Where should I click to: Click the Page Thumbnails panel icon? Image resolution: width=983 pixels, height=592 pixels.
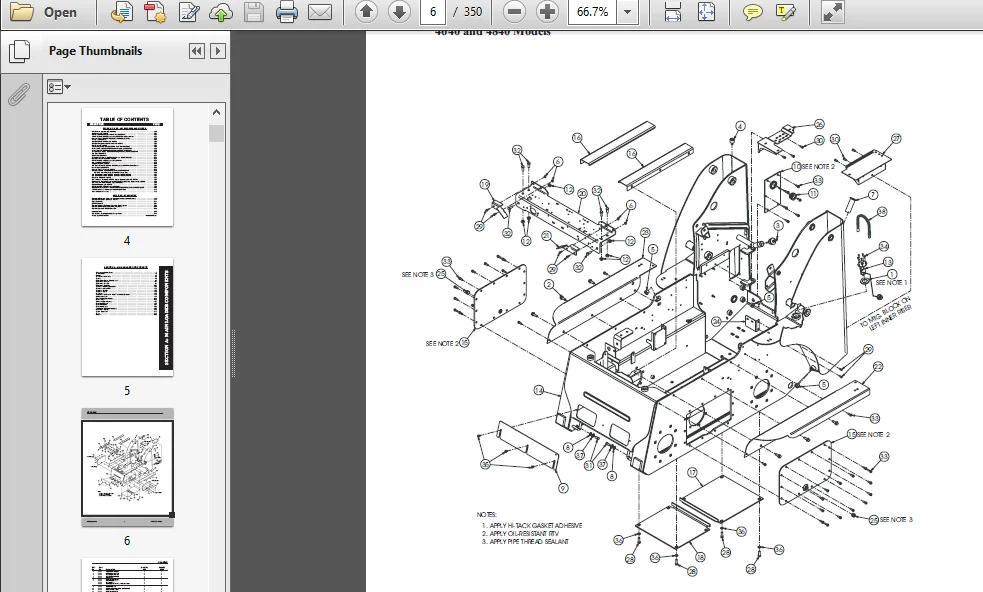19,51
